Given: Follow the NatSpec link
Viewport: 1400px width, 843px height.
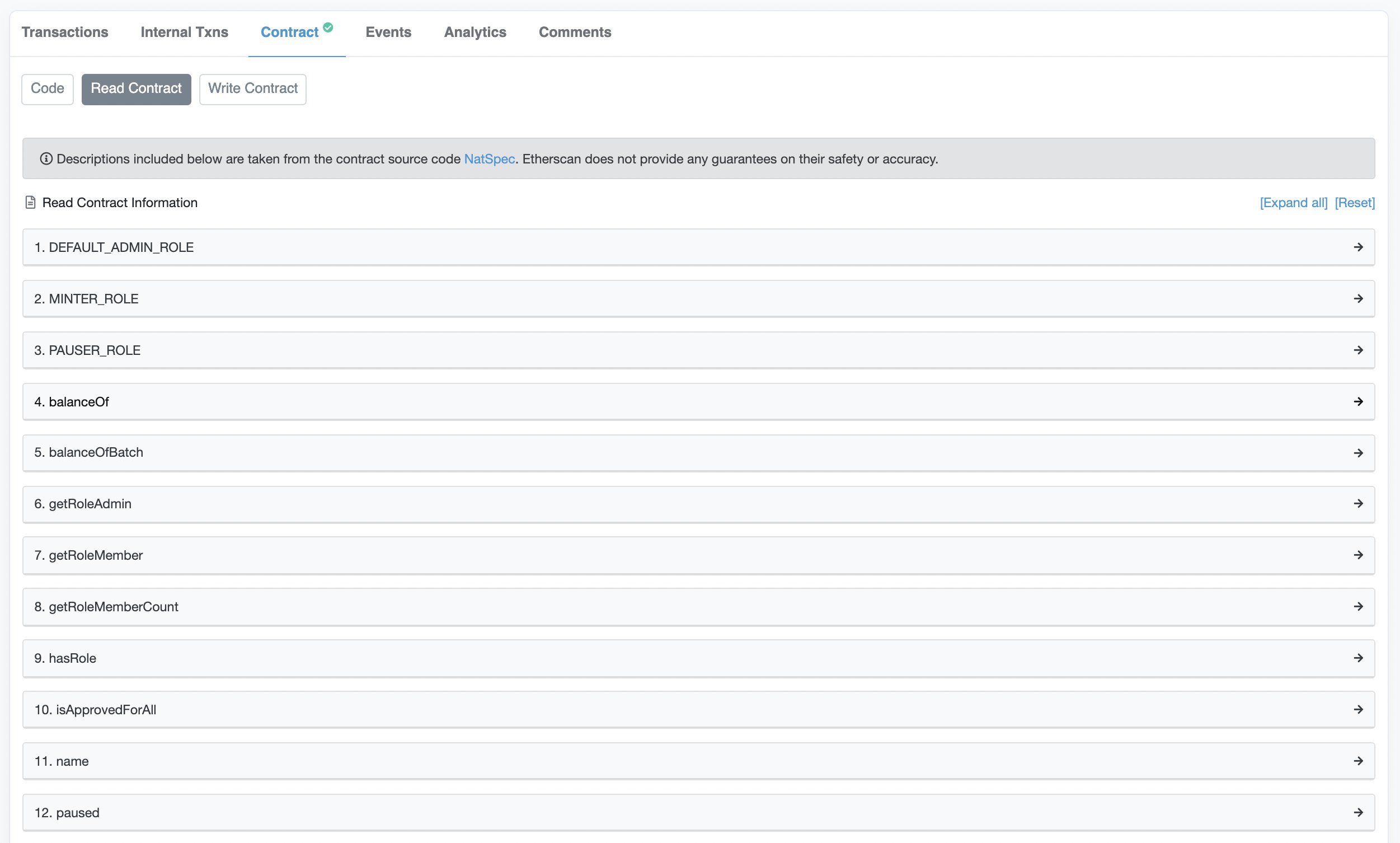Looking at the screenshot, I should 489,159.
